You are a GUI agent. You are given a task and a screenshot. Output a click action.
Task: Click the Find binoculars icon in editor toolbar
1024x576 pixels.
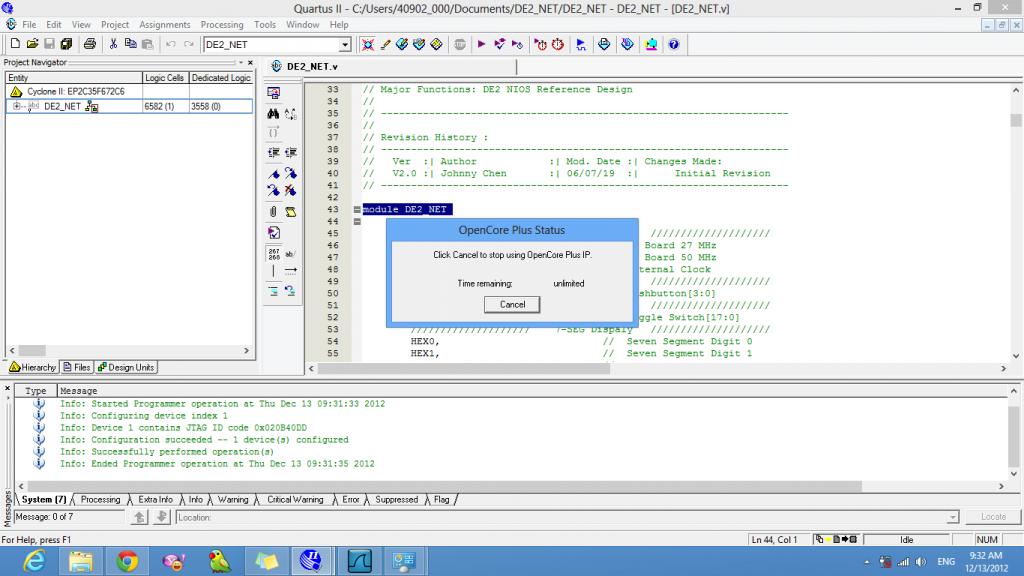[x=273, y=114]
